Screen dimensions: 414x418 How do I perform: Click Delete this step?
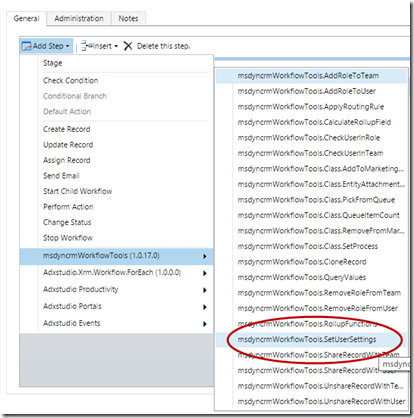pyautogui.click(x=164, y=46)
